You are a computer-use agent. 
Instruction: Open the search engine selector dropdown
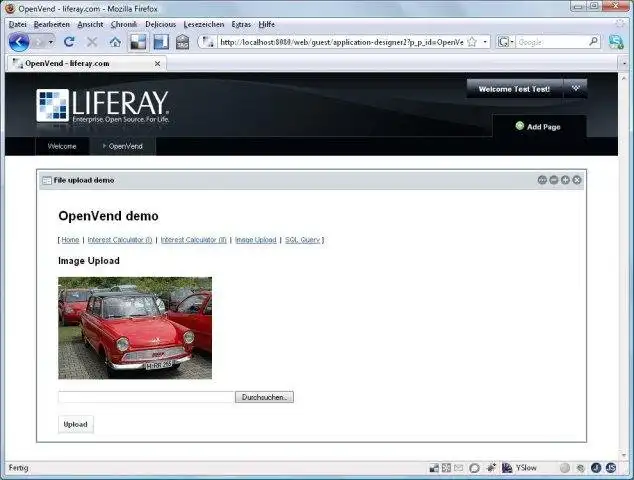(x=505, y=42)
